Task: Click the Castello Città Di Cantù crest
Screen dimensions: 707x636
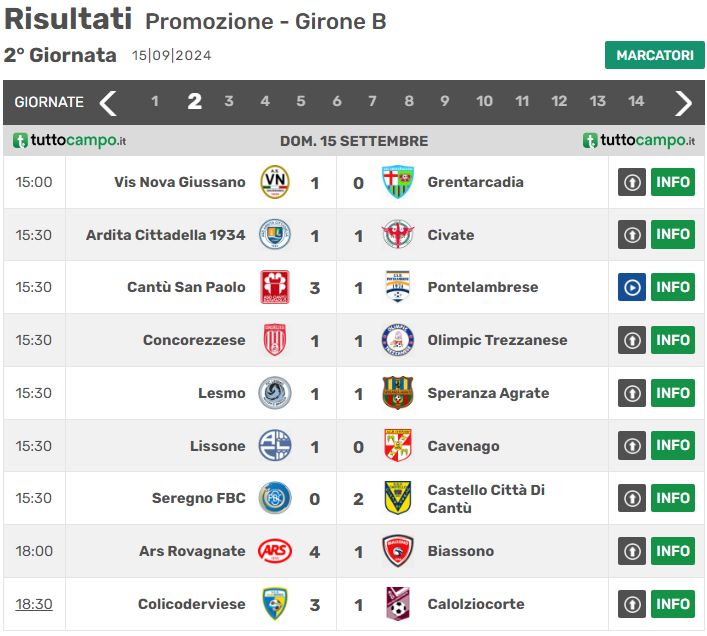Action: pyautogui.click(x=397, y=498)
